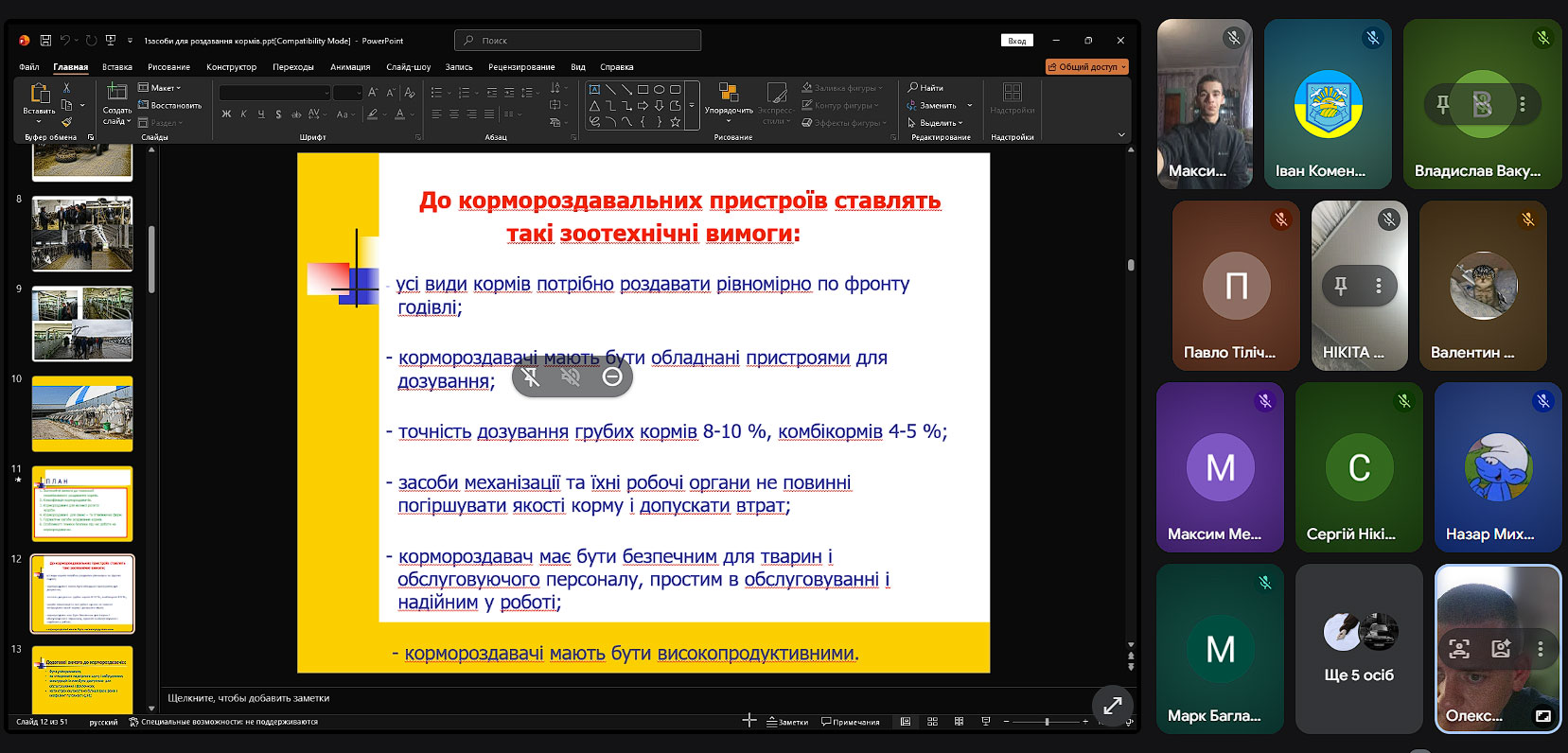Screen dimensions: 1568x753
Task: Click the Save icon in title bar
Action: tap(45, 41)
